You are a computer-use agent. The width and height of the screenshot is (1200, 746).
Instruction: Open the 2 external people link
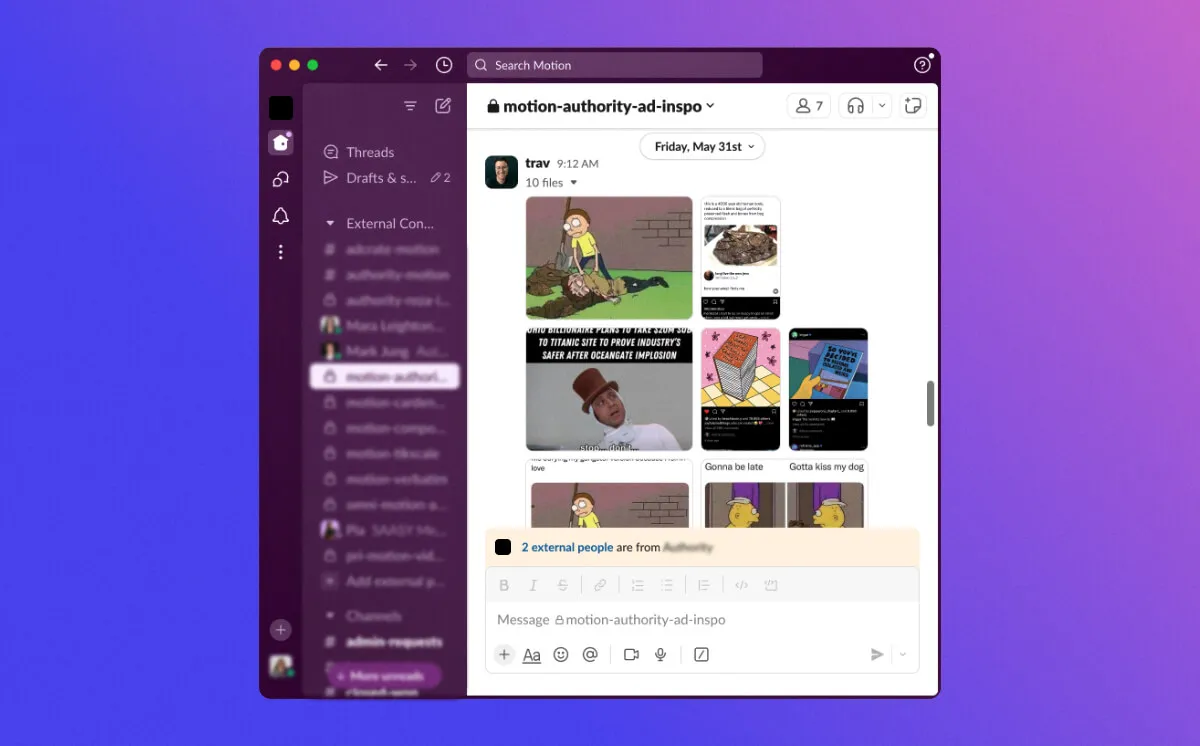click(x=567, y=547)
